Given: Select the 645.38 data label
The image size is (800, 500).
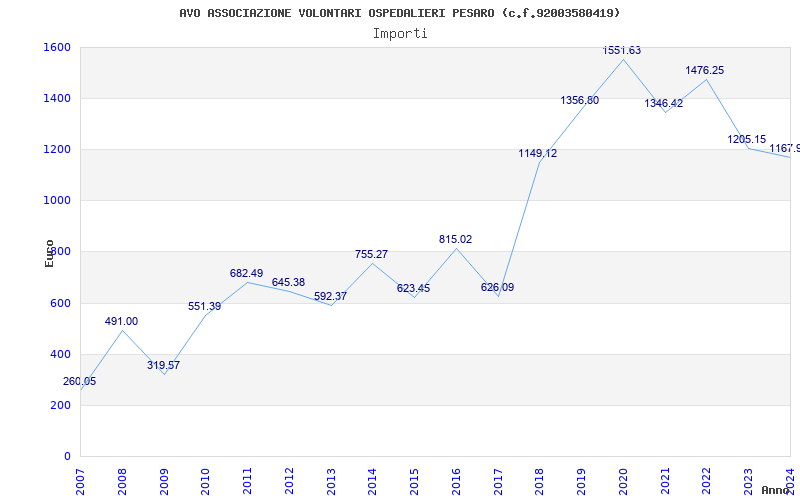Looking at the screenshot, I should coord(288,283).
